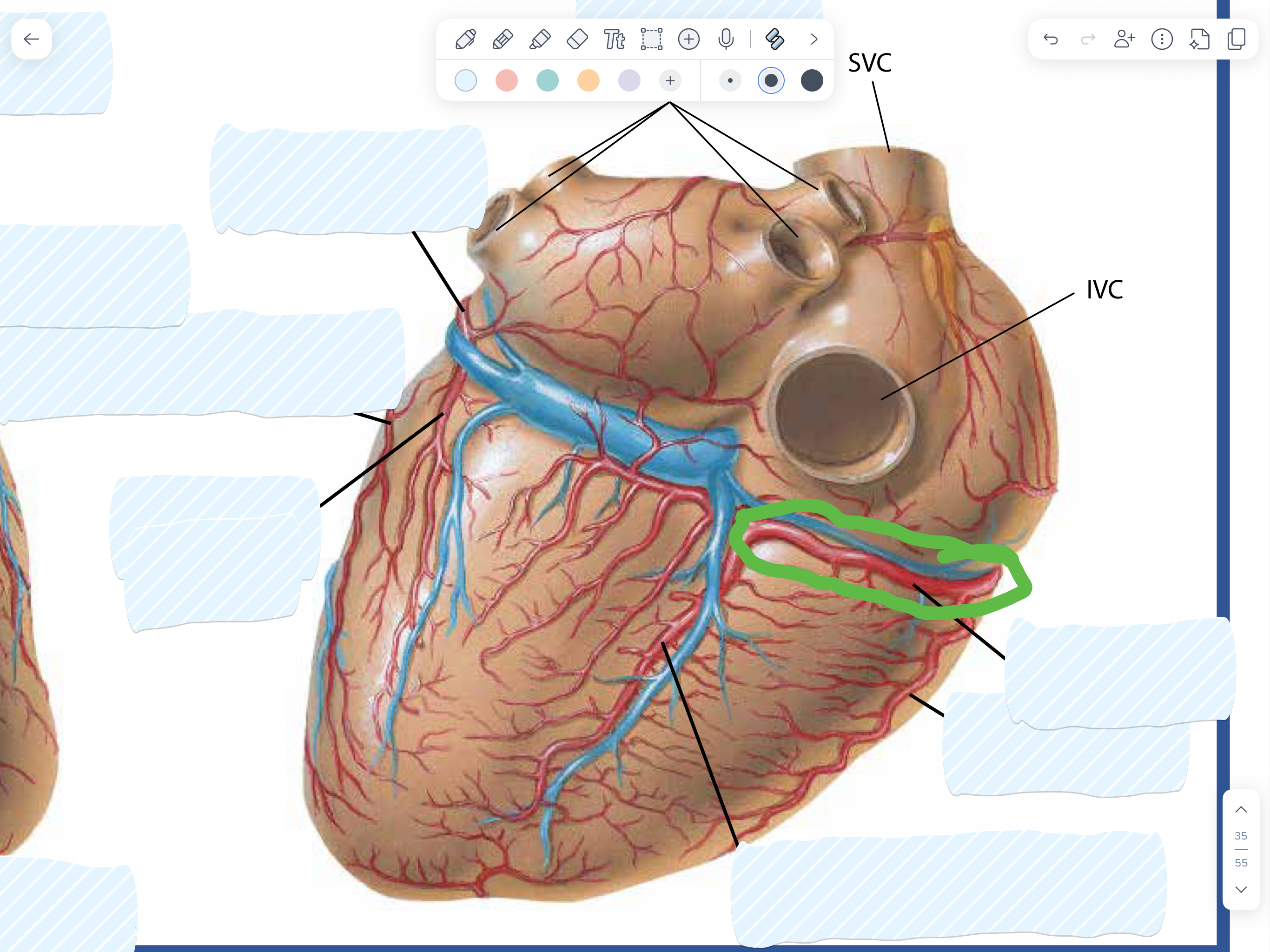Viewport: 1270px width, 952px height.
Task: Choose the lavender color swatch
Action: point(629,80)
